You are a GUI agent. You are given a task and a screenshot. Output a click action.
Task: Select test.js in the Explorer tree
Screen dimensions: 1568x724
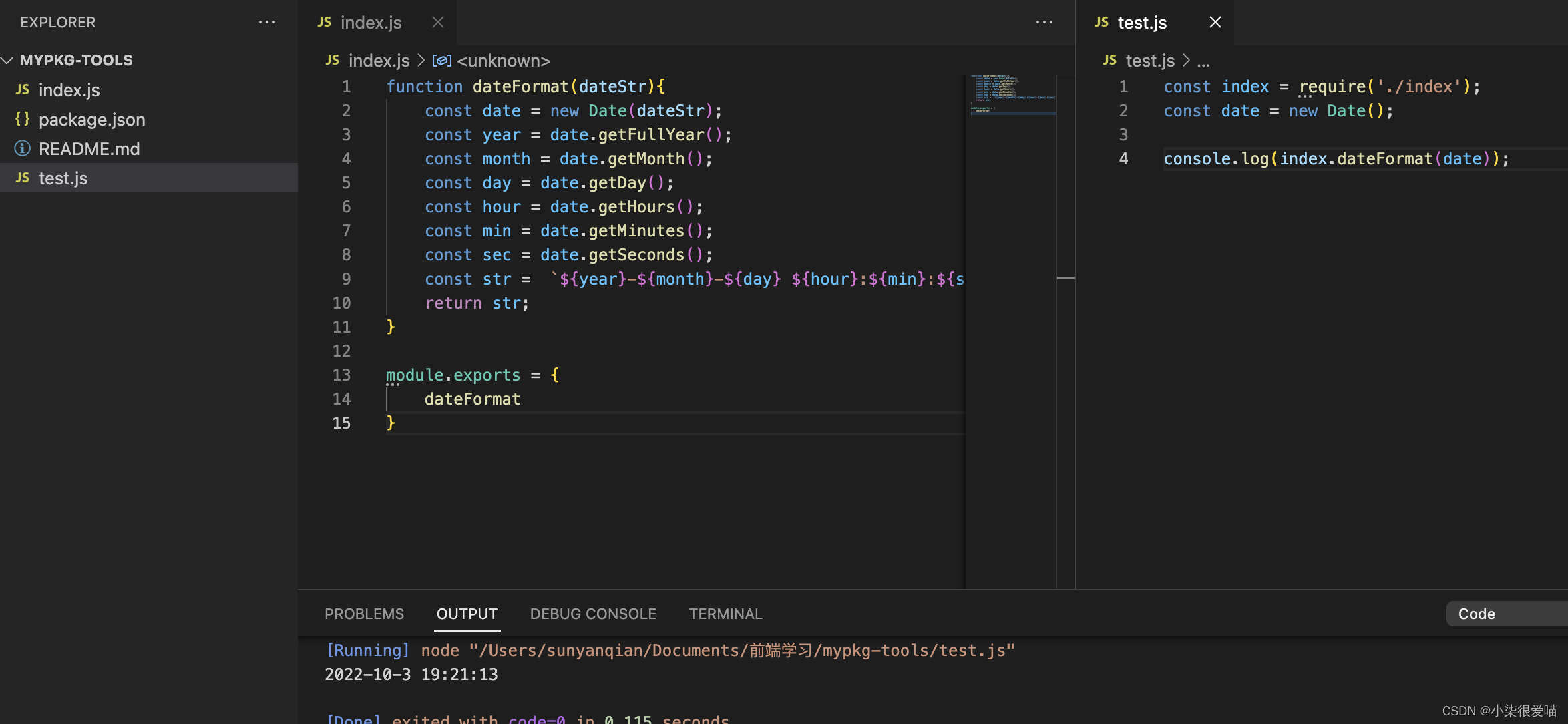pos(63,178)
